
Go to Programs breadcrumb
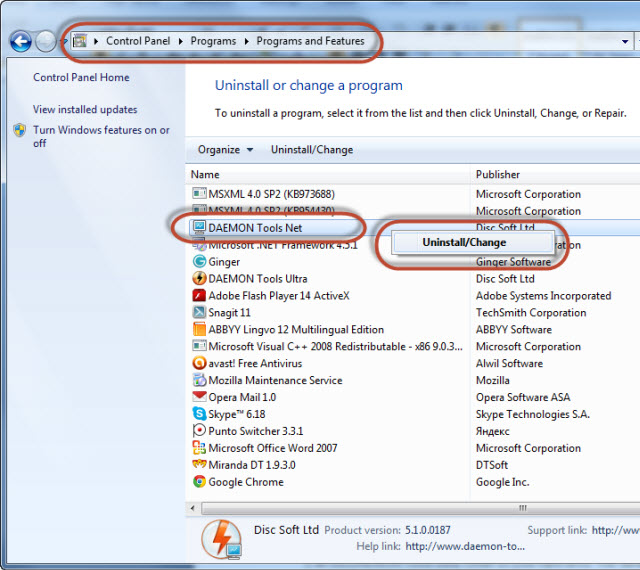click(213, 41)
